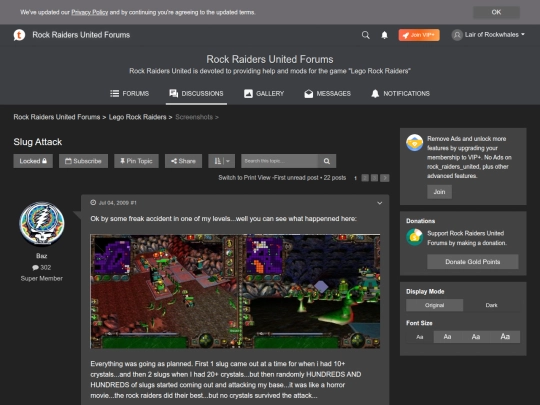Screen dimensions: 540x405
Task: Go to page 2 of posts
Action: point(365,178)
